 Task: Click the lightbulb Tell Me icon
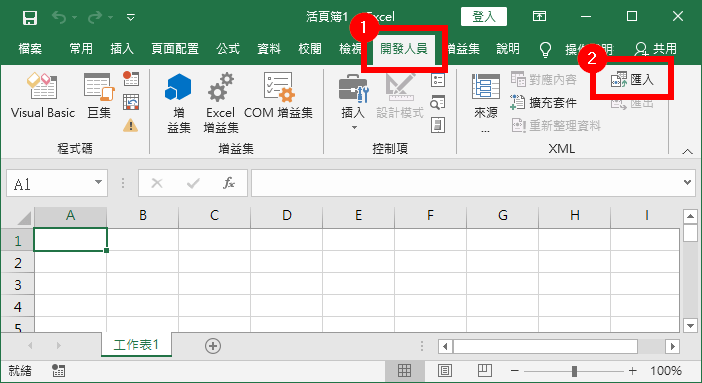coord(545,49)
